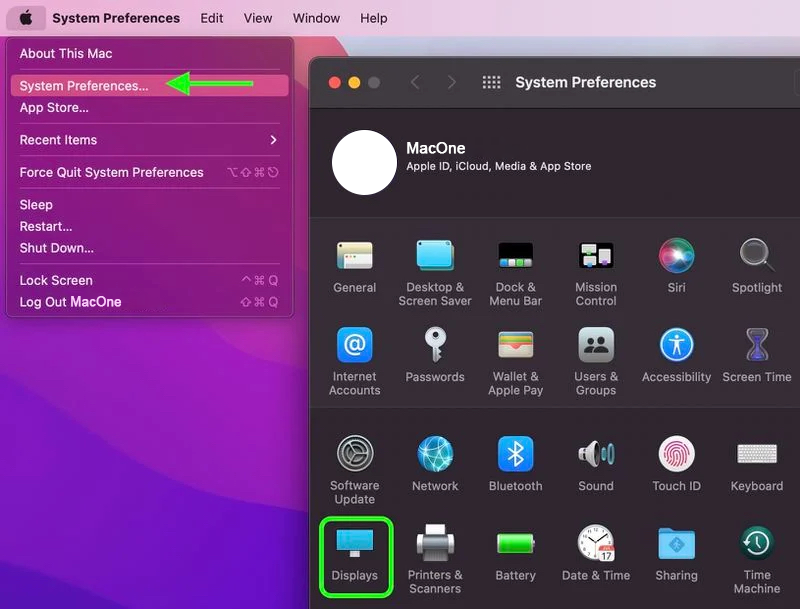Open Battery preferences

click(515, 553)
